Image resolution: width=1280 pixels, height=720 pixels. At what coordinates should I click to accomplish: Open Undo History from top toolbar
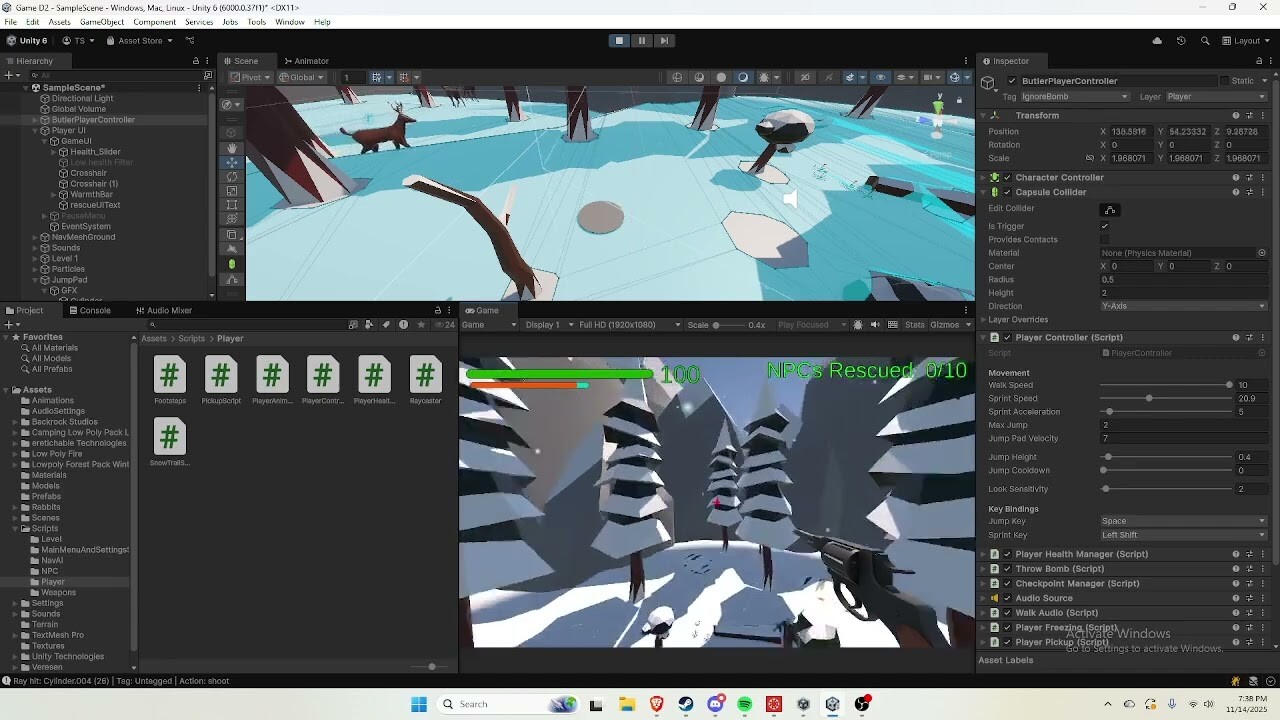coord(1181,41)
